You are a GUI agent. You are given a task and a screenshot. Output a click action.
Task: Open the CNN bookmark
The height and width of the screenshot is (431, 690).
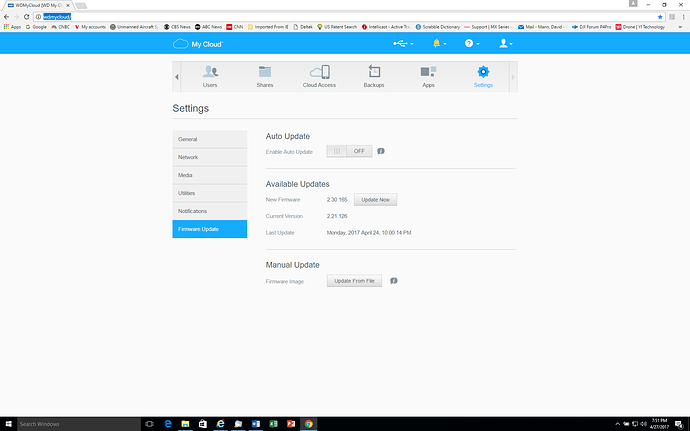click(x=235, y=27)
